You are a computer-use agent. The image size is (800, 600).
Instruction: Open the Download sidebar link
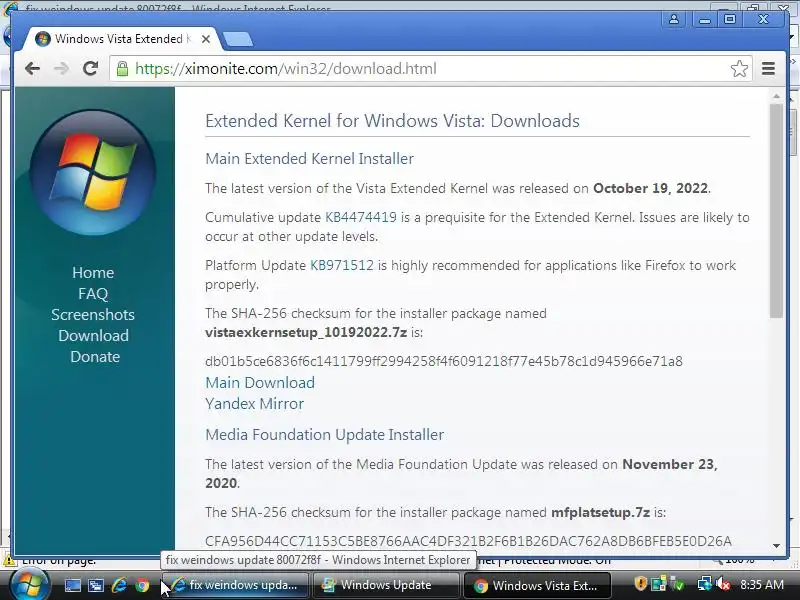point(93,335)
